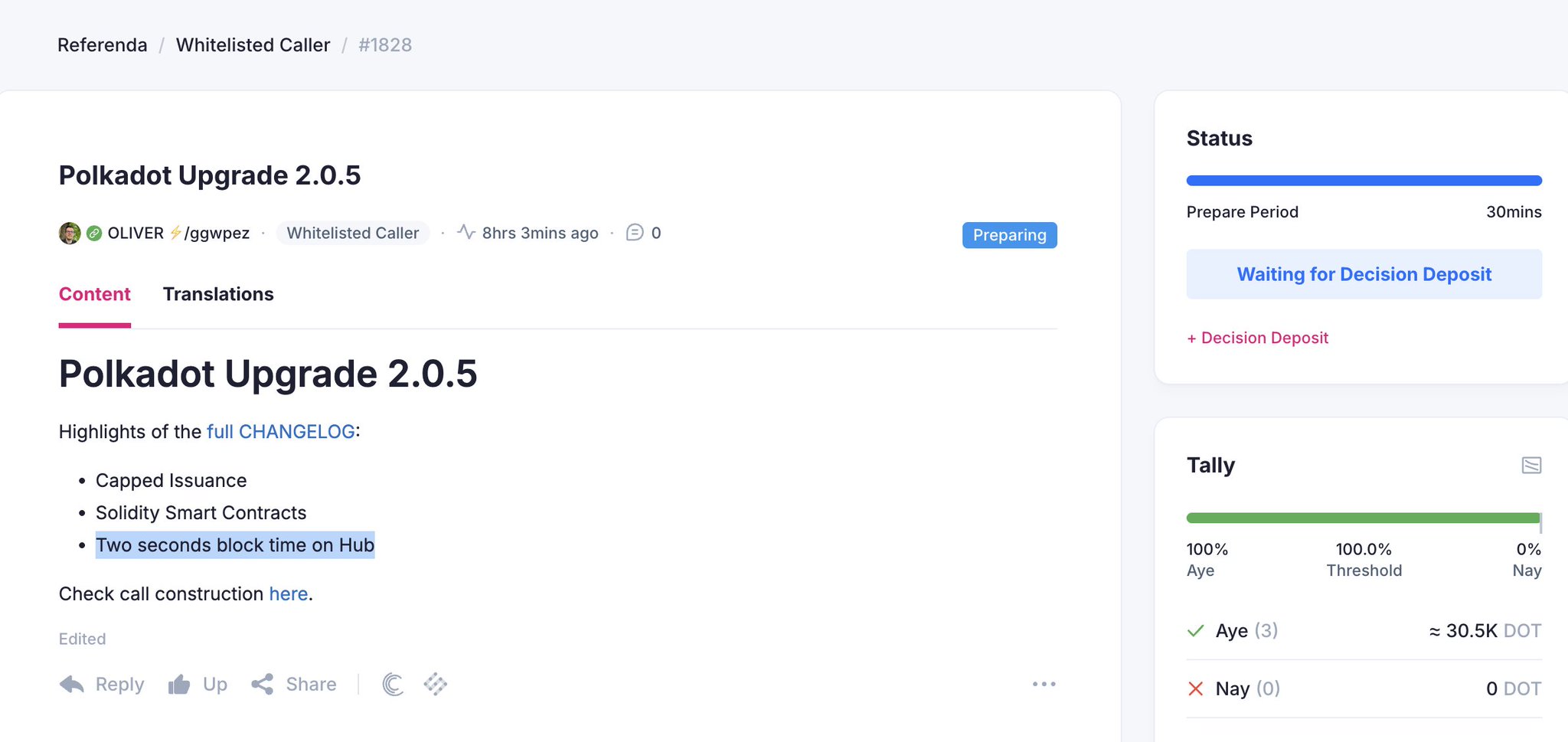The height and width of the screenshot is (742, 1568).
Task: Click the activity pulse icon
Action: pos(466,231)
